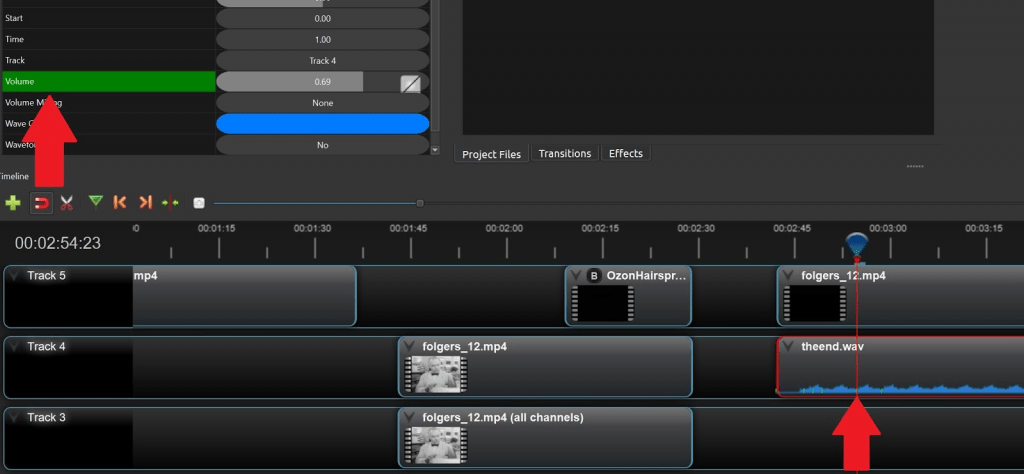Select Track 4 folgers_12.mp4 clip thumbnail

click(436, 375)
